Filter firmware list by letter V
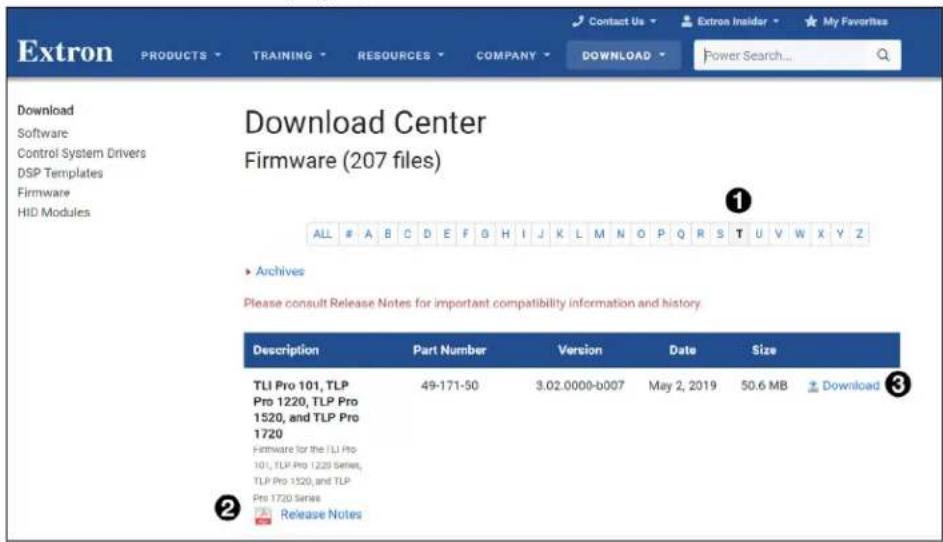The height and width of the screenshot is (542, 943). click(778, 234)
